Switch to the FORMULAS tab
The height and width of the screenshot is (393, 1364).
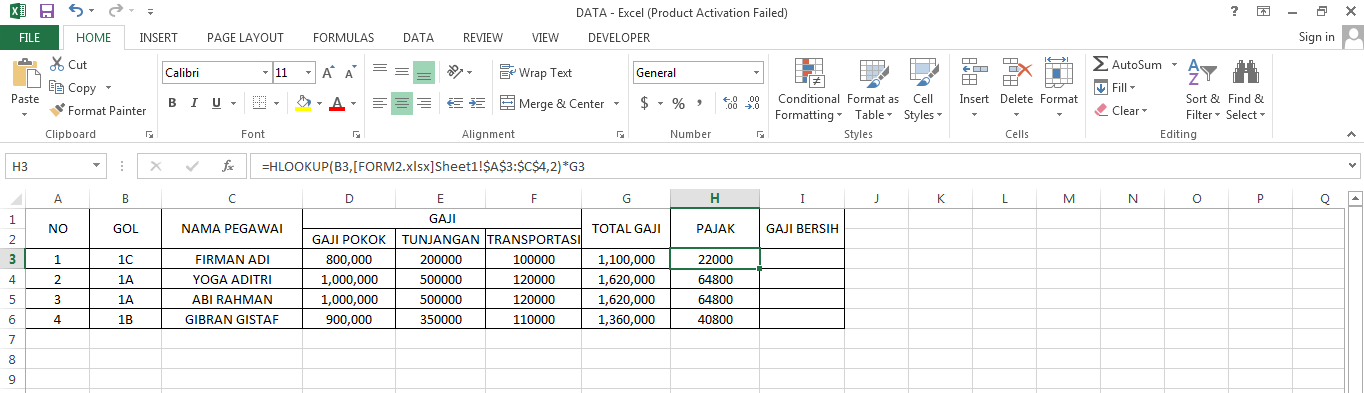(343, 37)
